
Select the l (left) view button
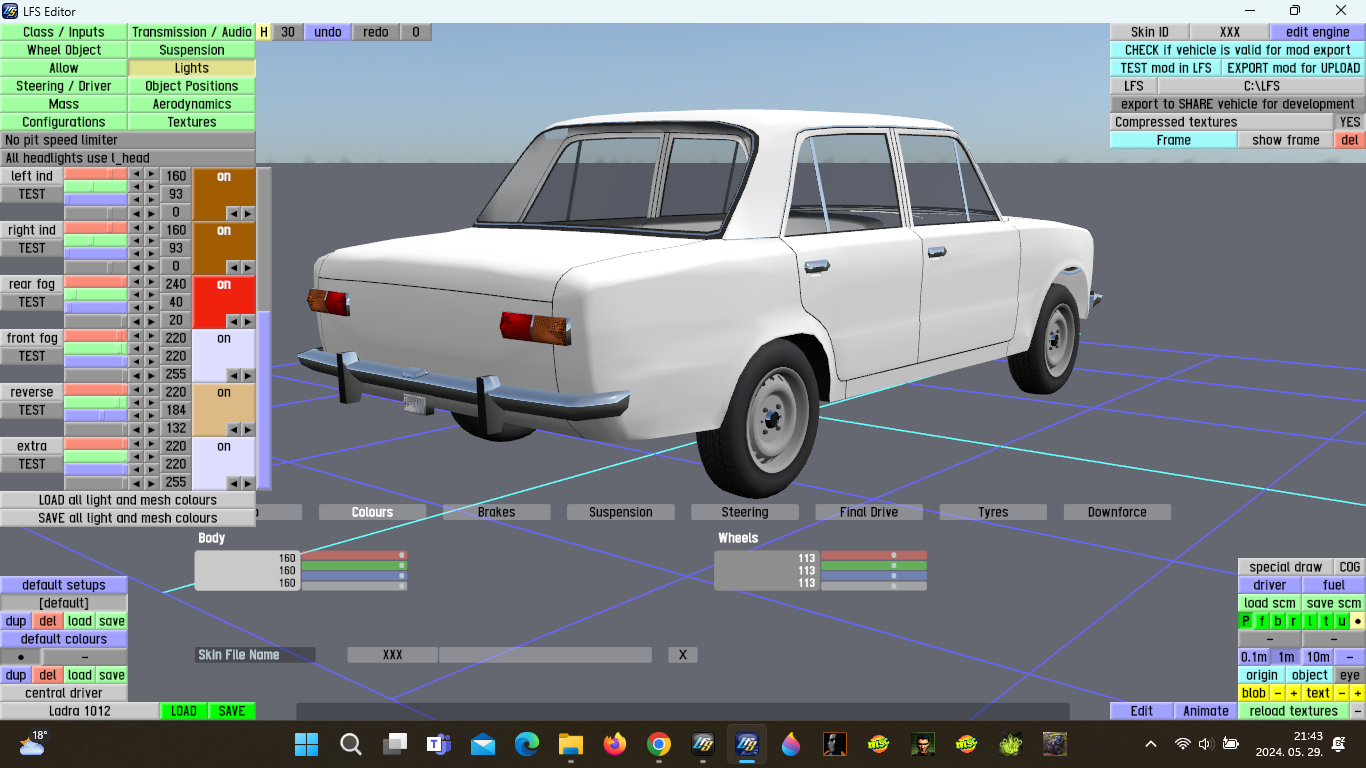(1310, 621)
